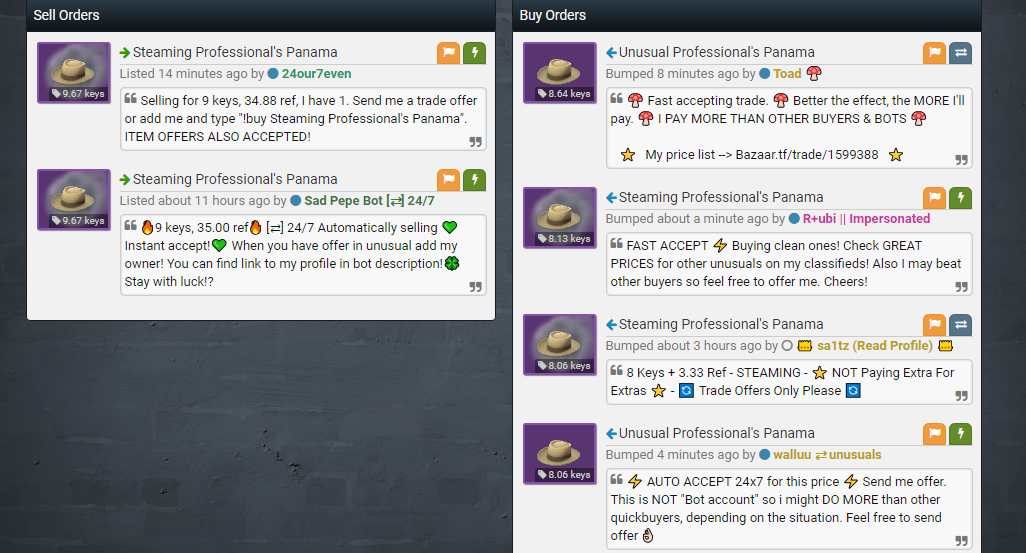Click "Listed 14 minutes ago by" text

point(192,74)
